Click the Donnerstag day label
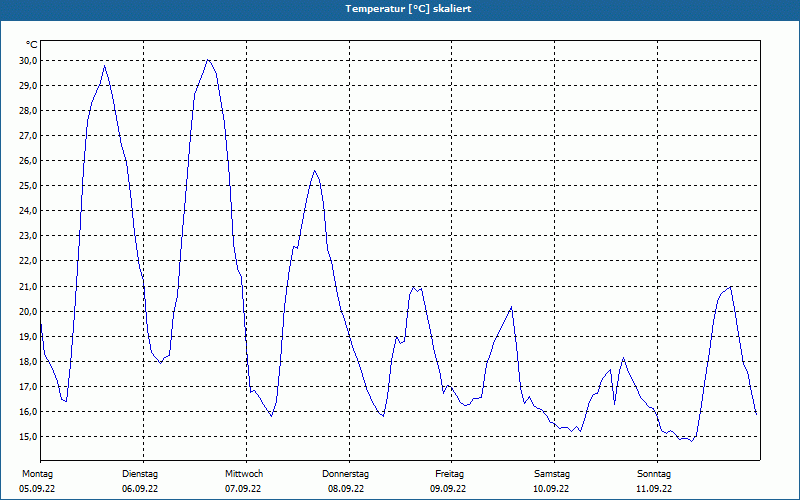The image size is (800, 500). pyautogui.click(x=345, y=474)
